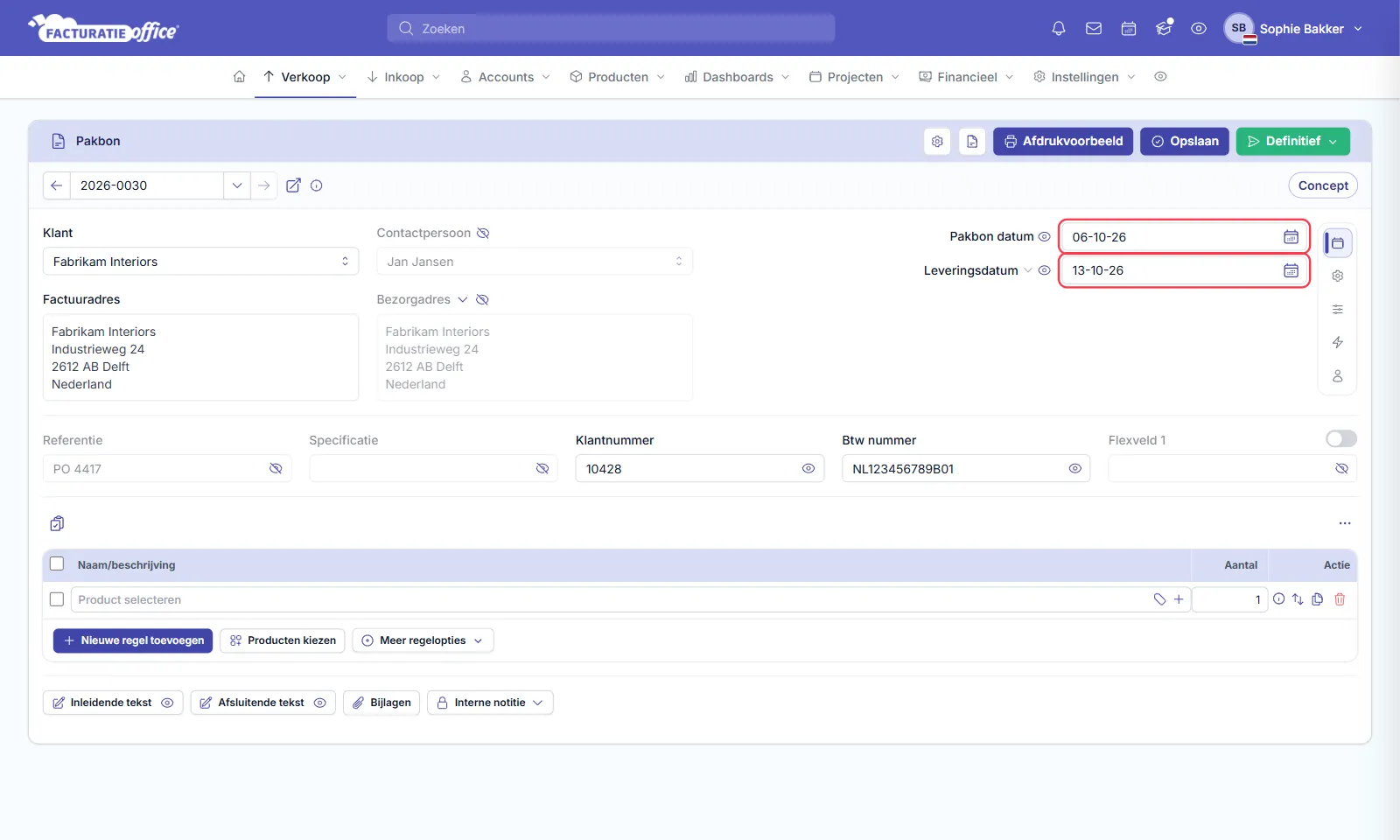
Task: Open Sophie Bakker user menu
Action: click(x=1294, y=29)
